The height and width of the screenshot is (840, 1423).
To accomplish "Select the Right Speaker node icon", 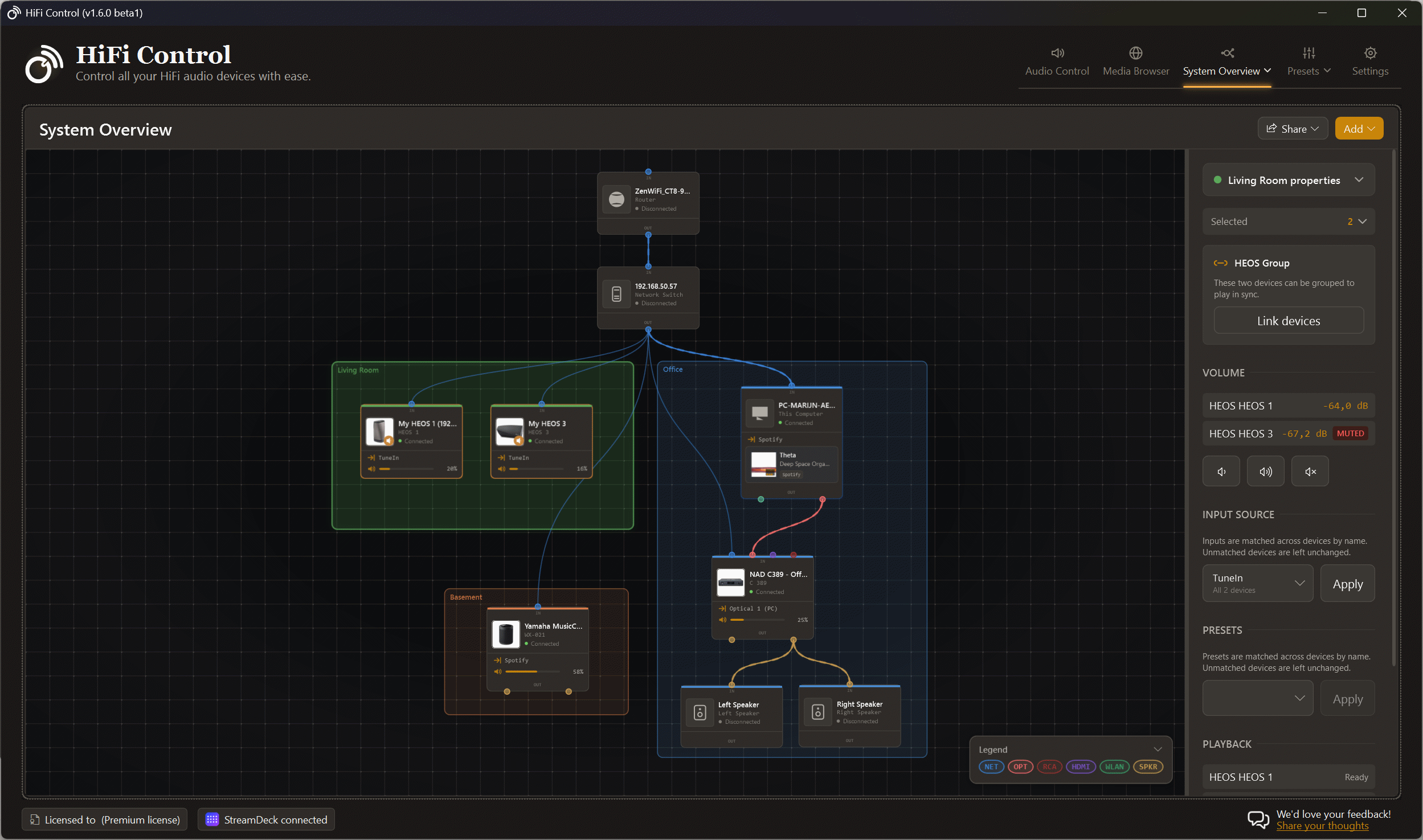I will point(818,712).
